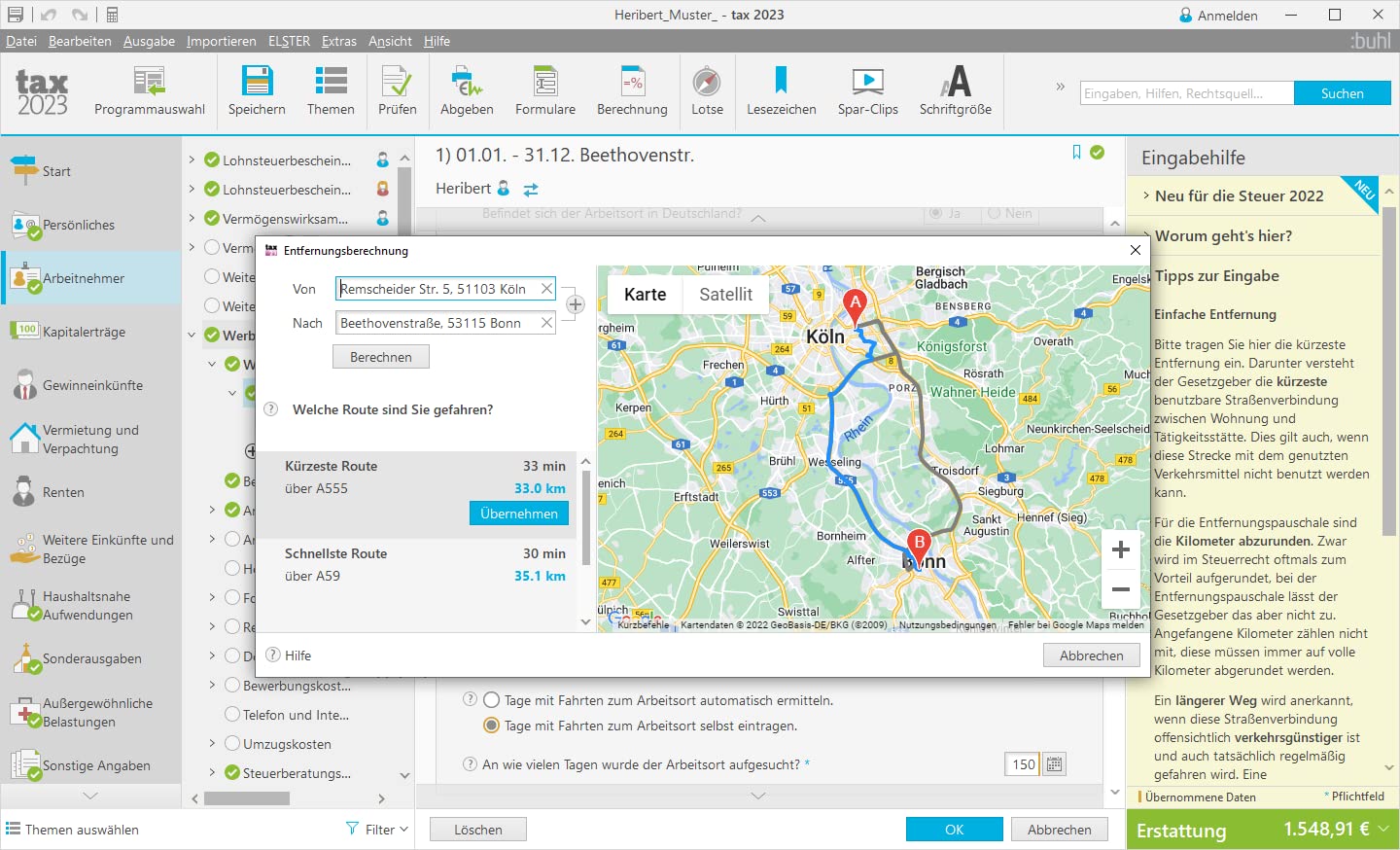This screenshot has height=850, width=1400.
Task: Expand the first Lohnsteuerbescheinigung tree item
Action: pos(192,159)
